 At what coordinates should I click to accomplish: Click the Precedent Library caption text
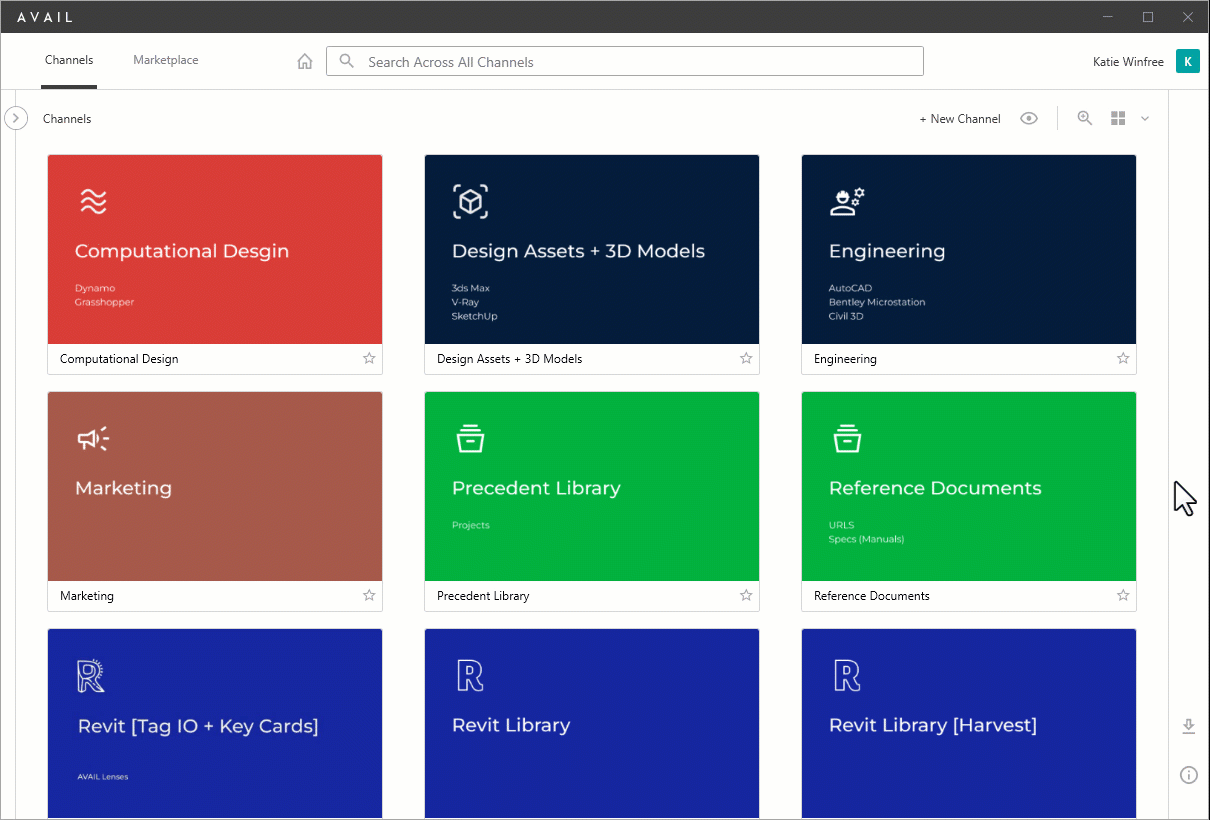pos(483,596)
